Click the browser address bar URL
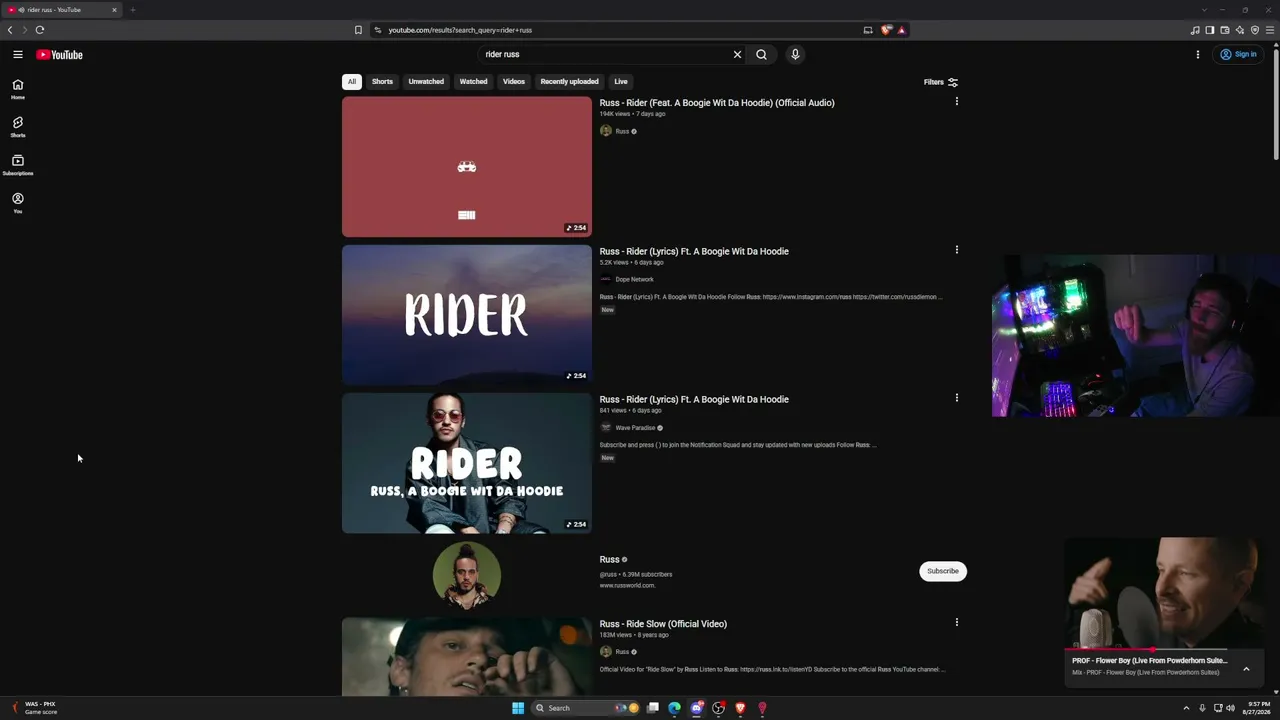The height and width of the screenshot is (720, 1280). [x=460, y=30]
